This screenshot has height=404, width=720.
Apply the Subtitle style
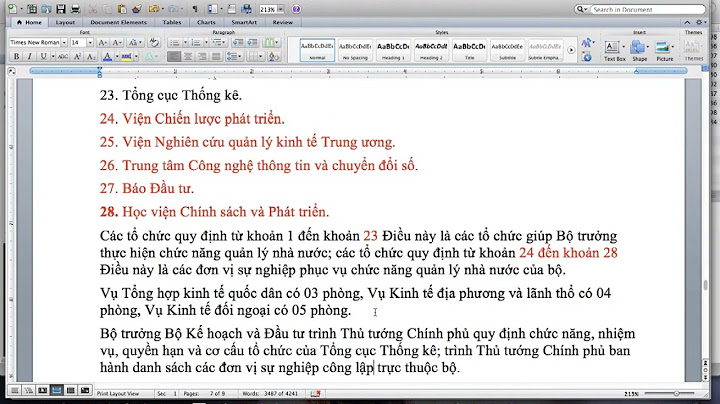tap(507, 50)
